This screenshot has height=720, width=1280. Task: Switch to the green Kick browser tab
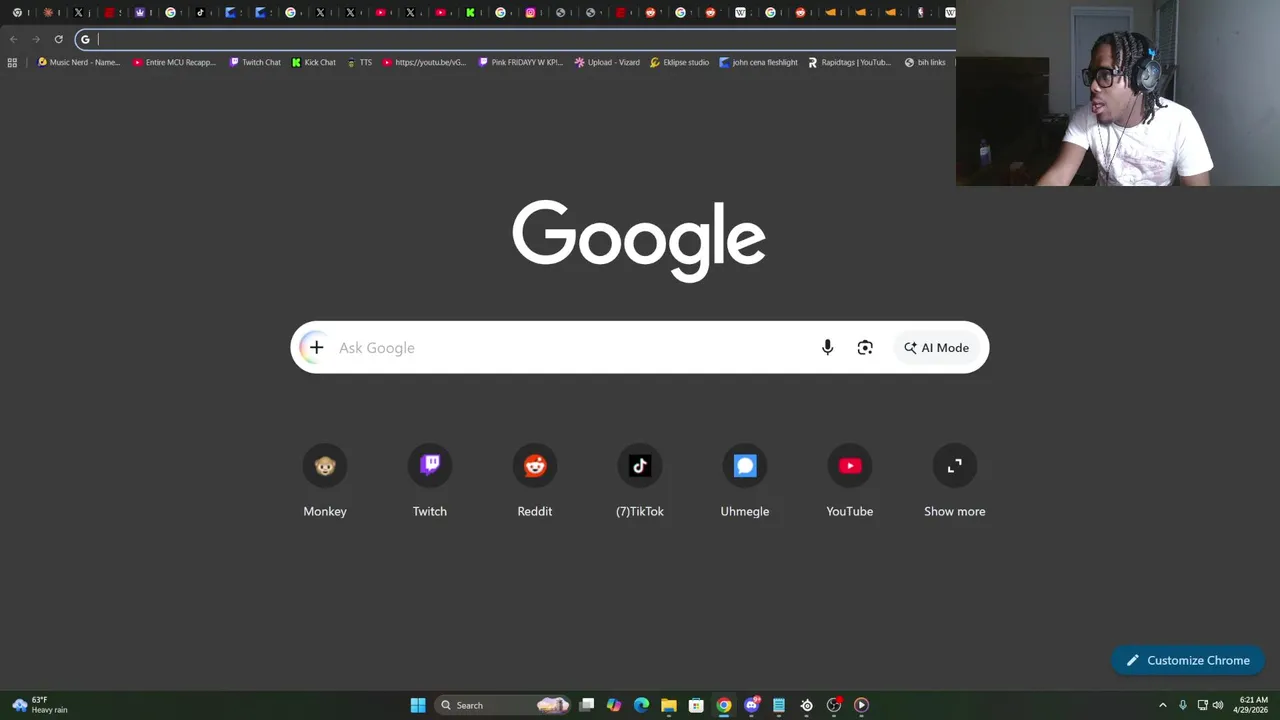pyautogui.click(x=471, y=13)
